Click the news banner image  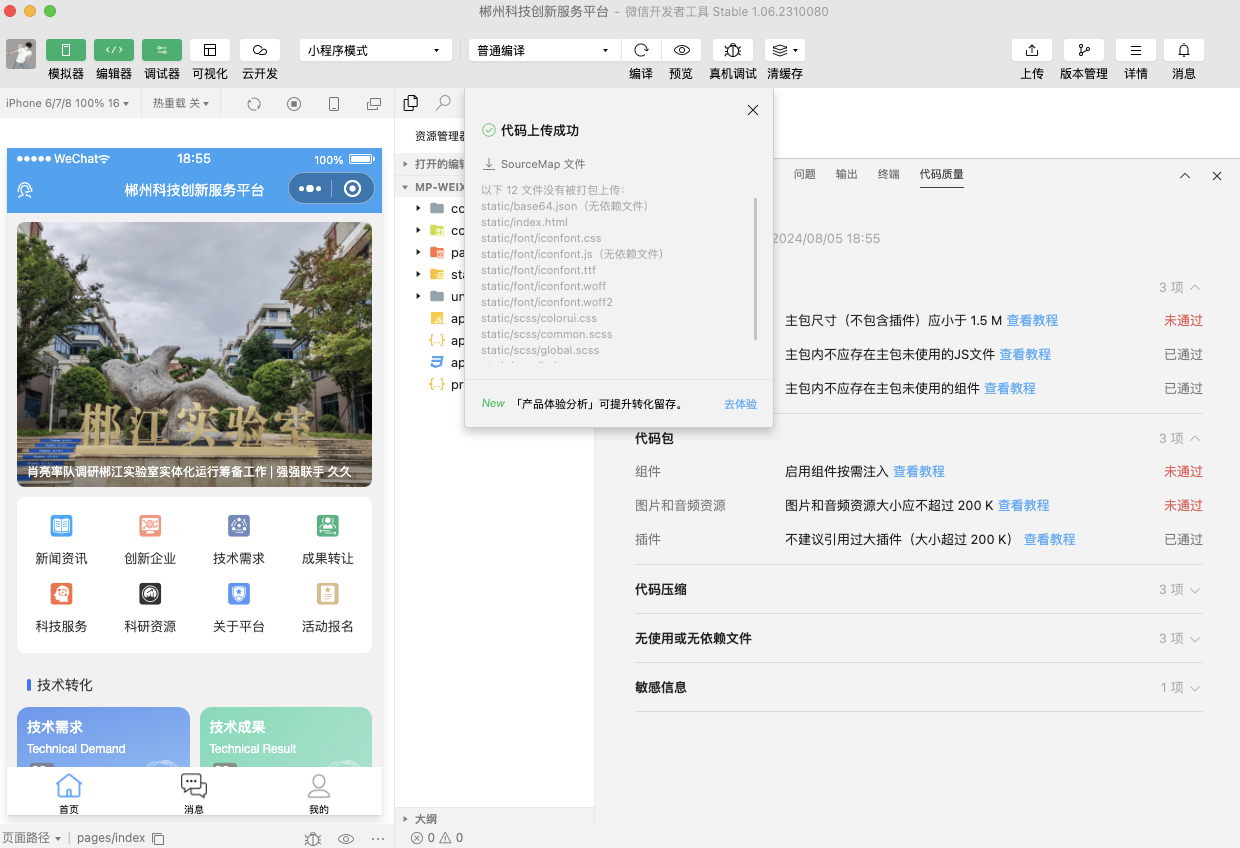pos(194,354)
